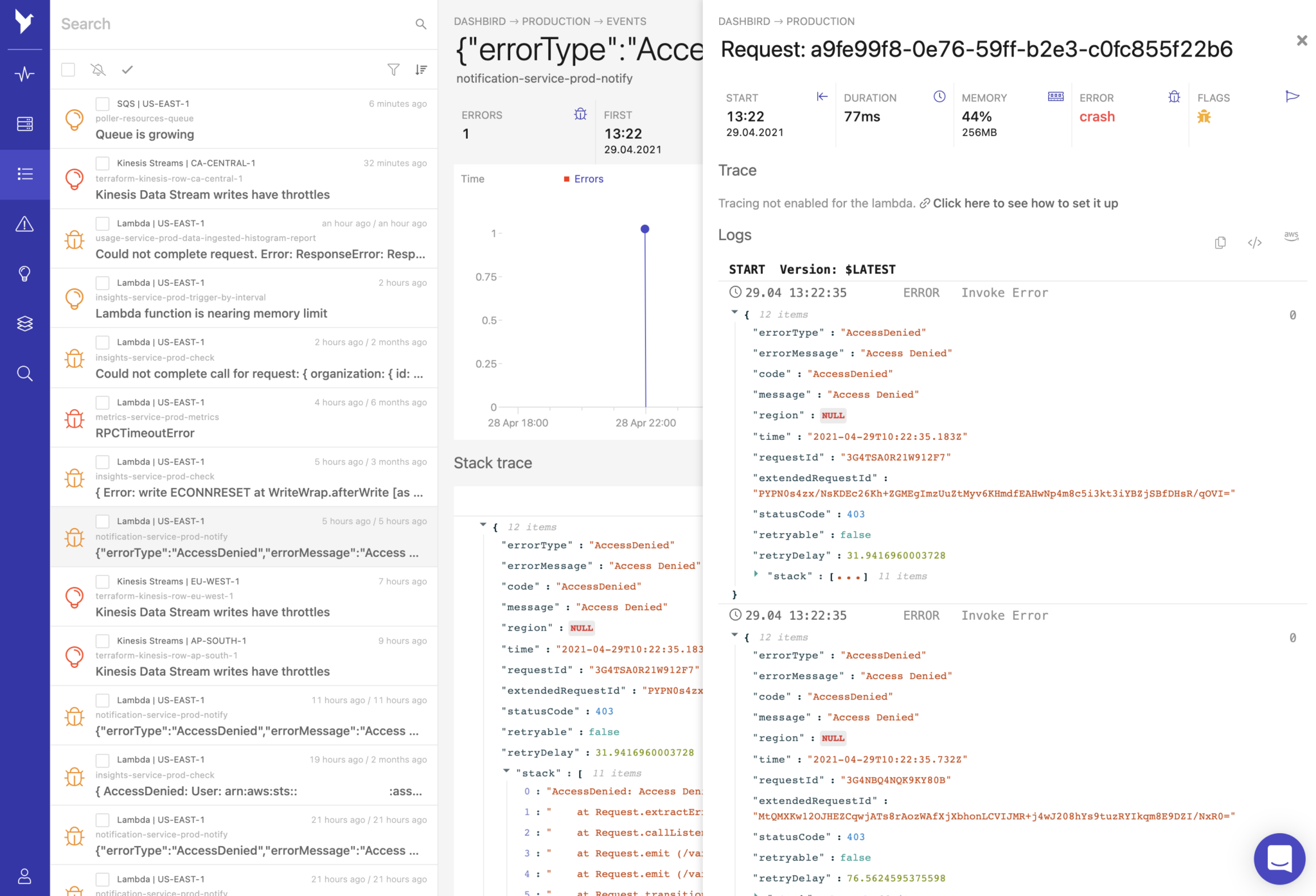The width and height of the screenshot is (1316, 896).
Task: Copy the logs using the copy icon
Action: (x=1220, y=243)
